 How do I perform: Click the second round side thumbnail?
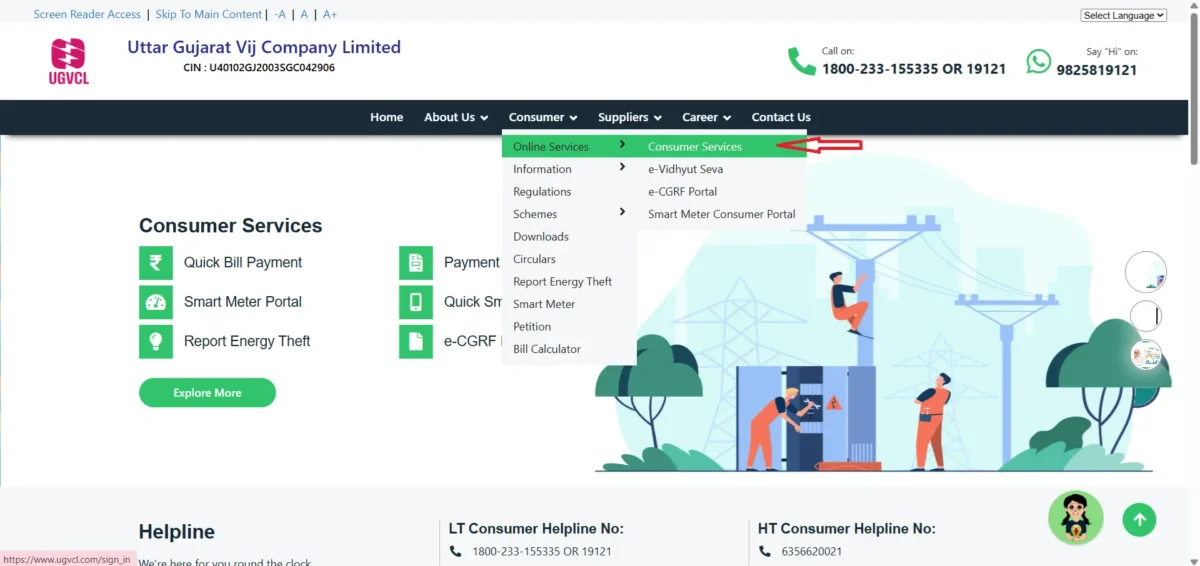[1146, 316]
